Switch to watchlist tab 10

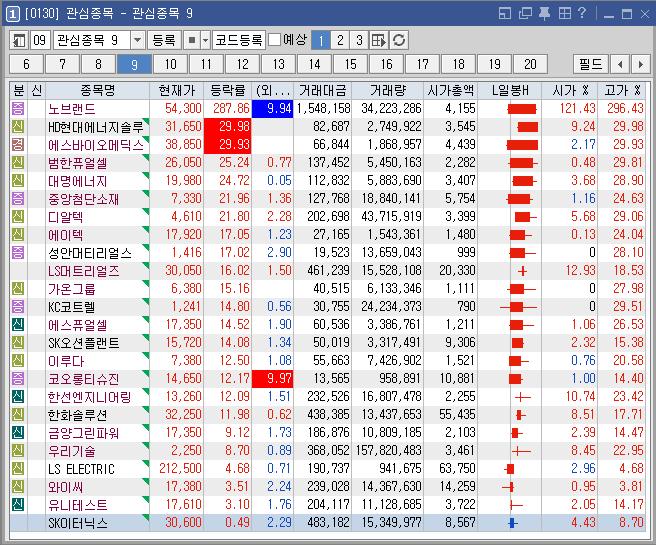point(170,64)
